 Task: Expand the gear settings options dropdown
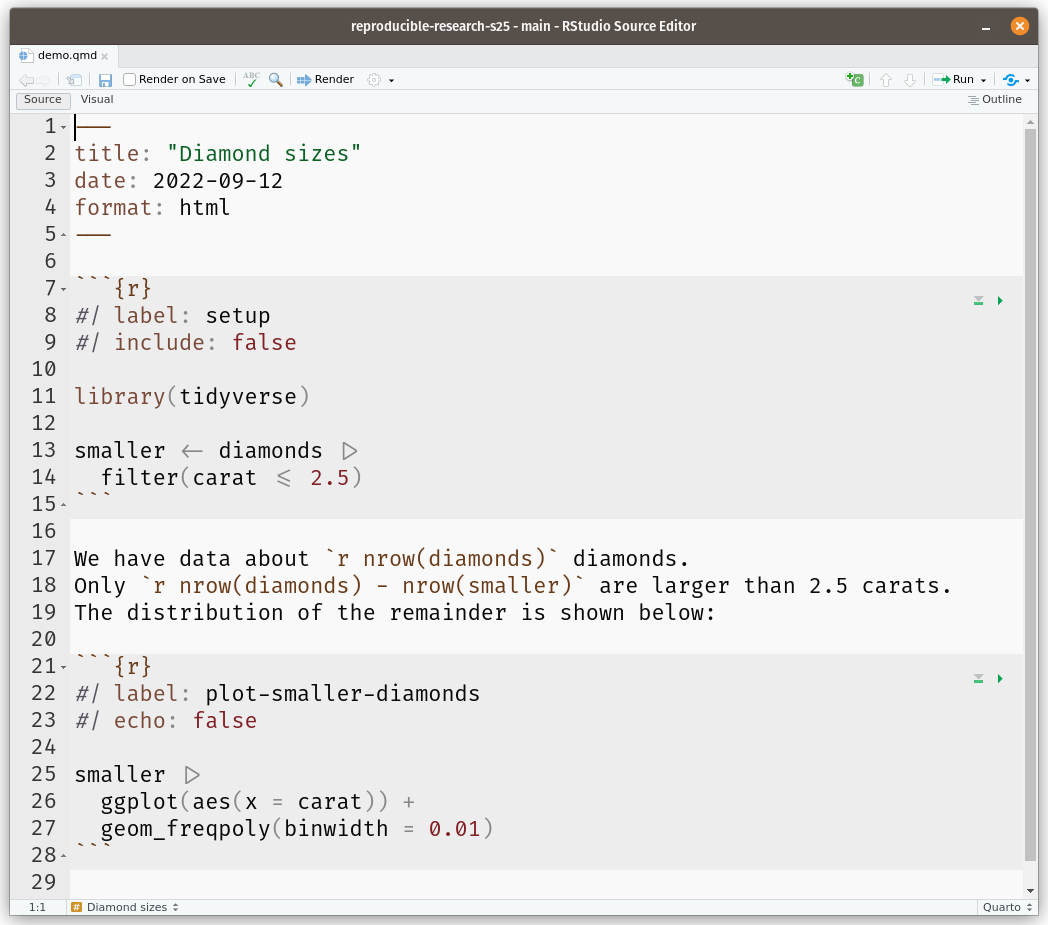[391, 80]
